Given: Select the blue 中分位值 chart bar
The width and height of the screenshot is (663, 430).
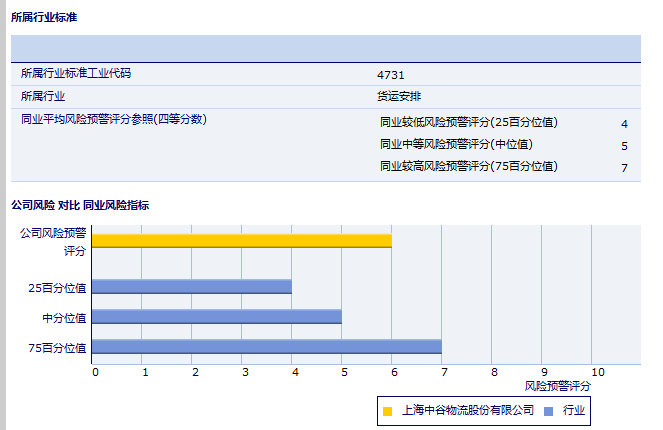Looking at the screenshot, I should click(x=216, y=317).
